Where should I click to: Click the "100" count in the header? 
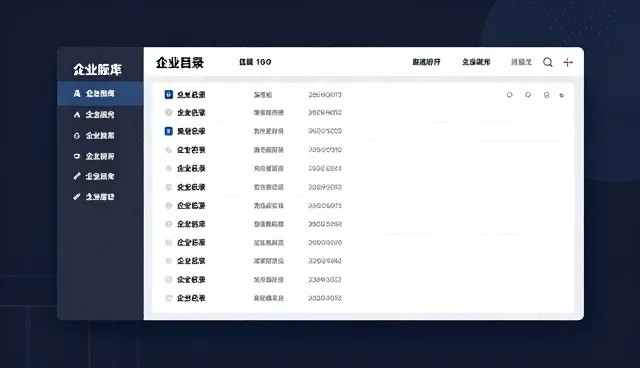tap(264, 62)
